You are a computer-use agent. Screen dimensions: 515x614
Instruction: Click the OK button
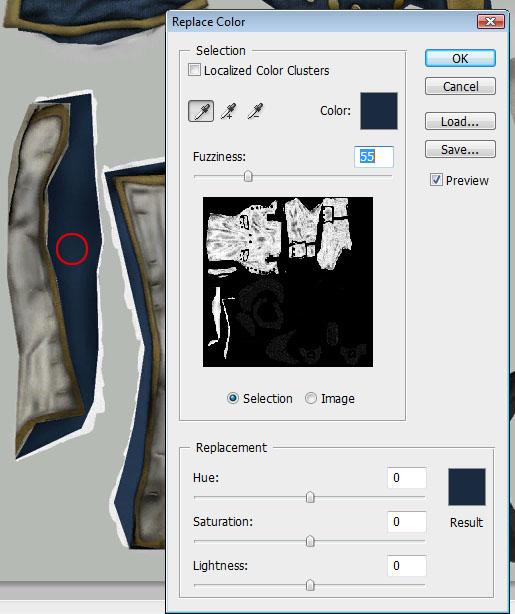click(x=460, y=58)
